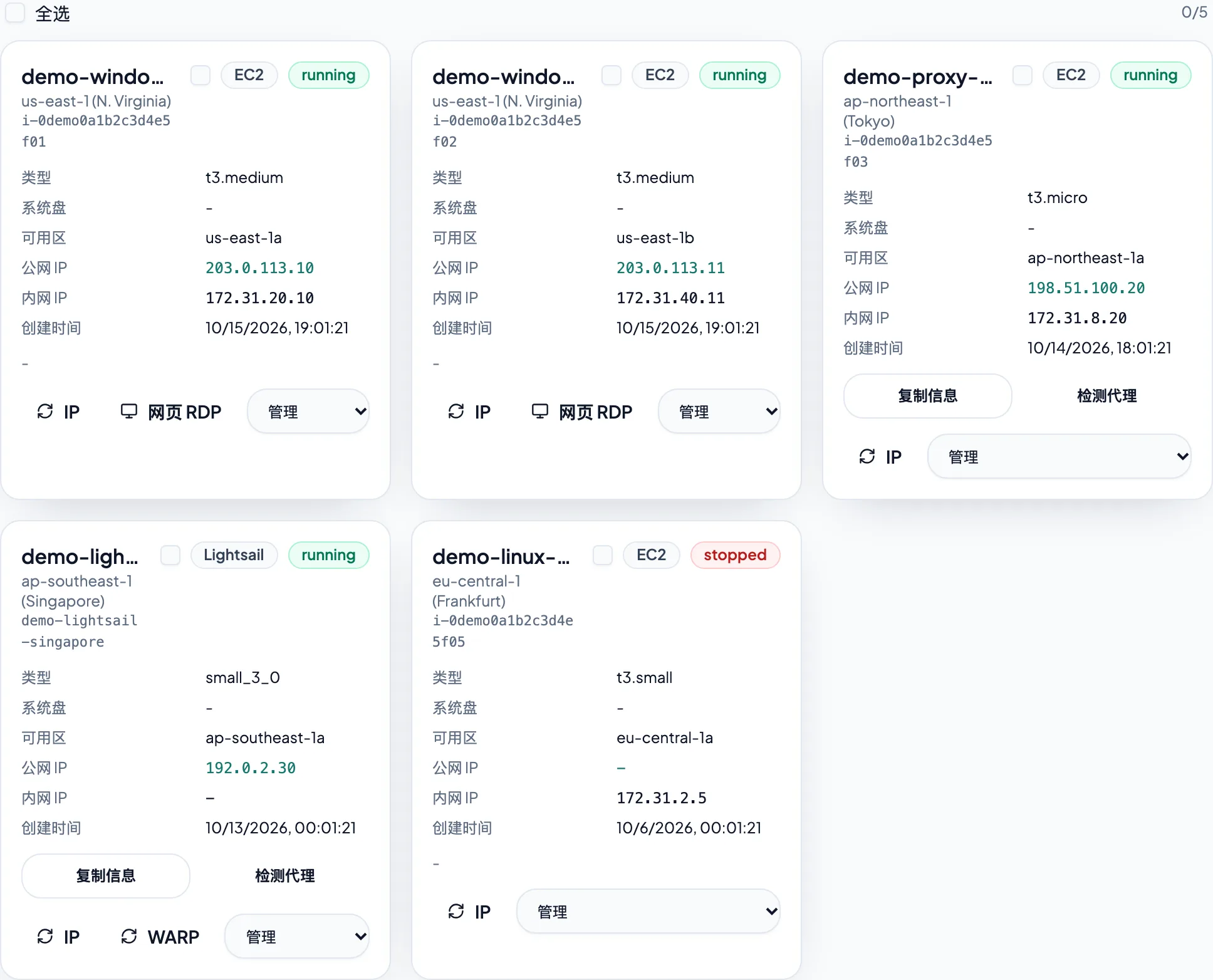
Task: Click the EC2 badge on demo-linux card
Action: pos(651,555)
